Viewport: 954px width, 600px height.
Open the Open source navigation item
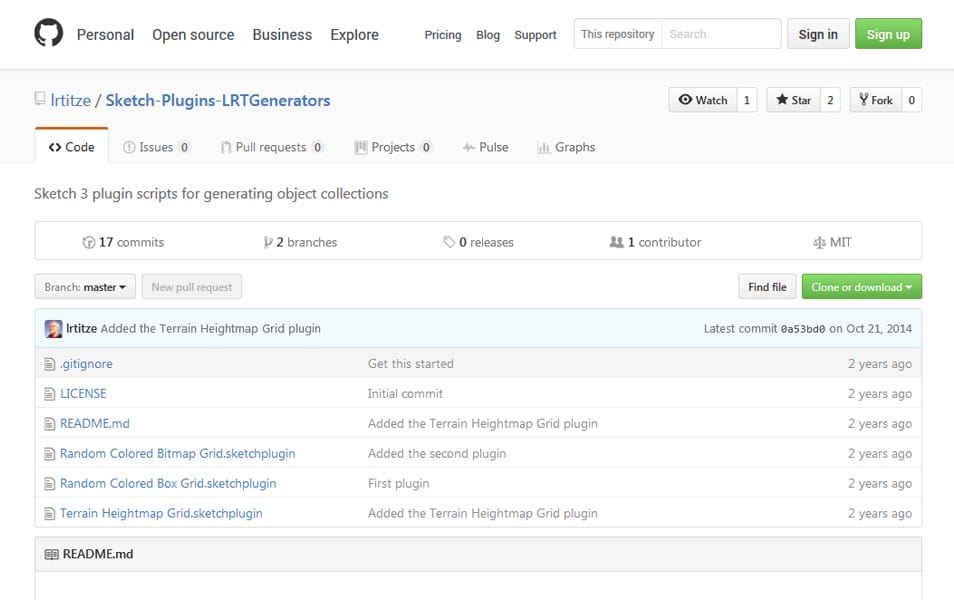193,35
